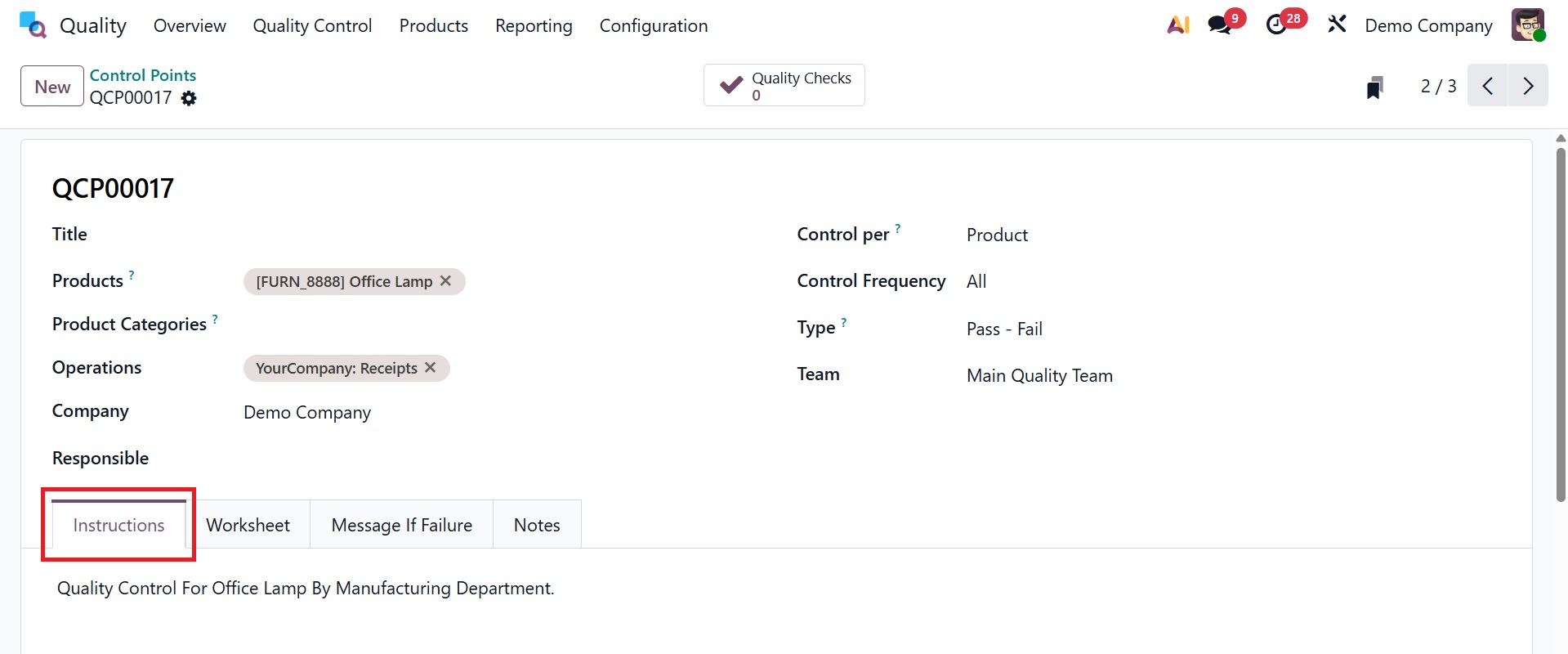Switch to the Worksheet tab
This screenshot has width=1568, height=654.
(x=248, y=525)
